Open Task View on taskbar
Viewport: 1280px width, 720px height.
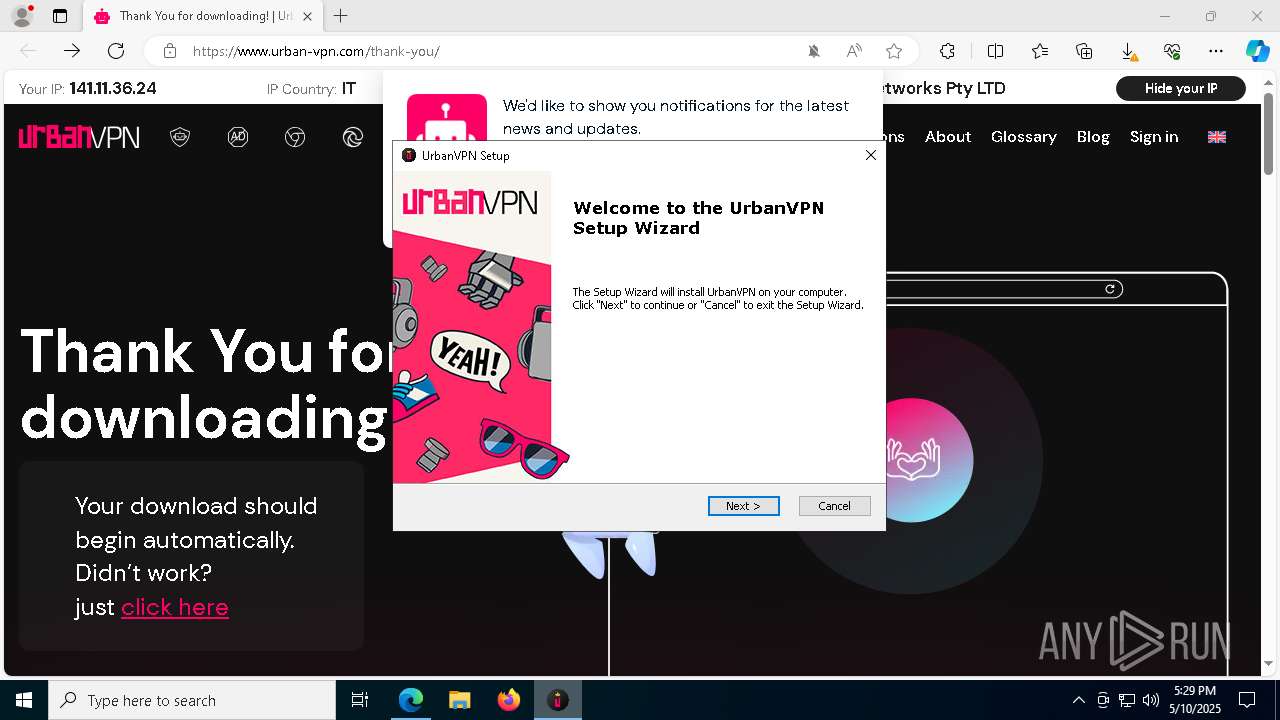(x=360, y=700)
